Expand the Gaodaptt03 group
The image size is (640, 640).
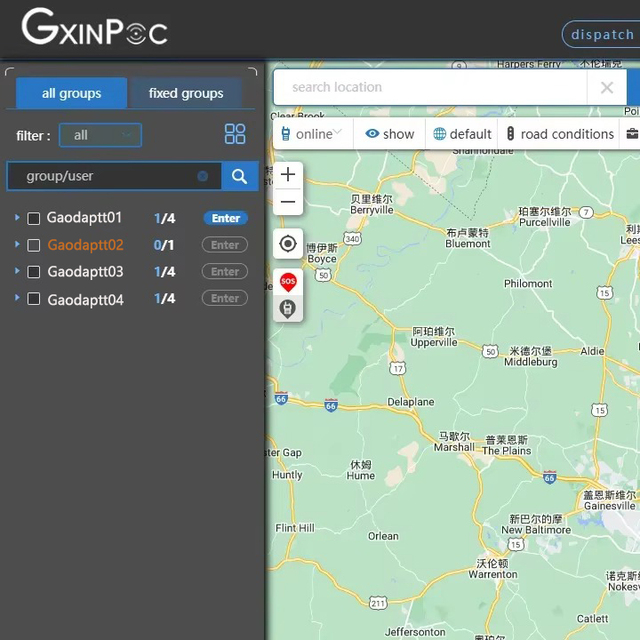point(17,271)
